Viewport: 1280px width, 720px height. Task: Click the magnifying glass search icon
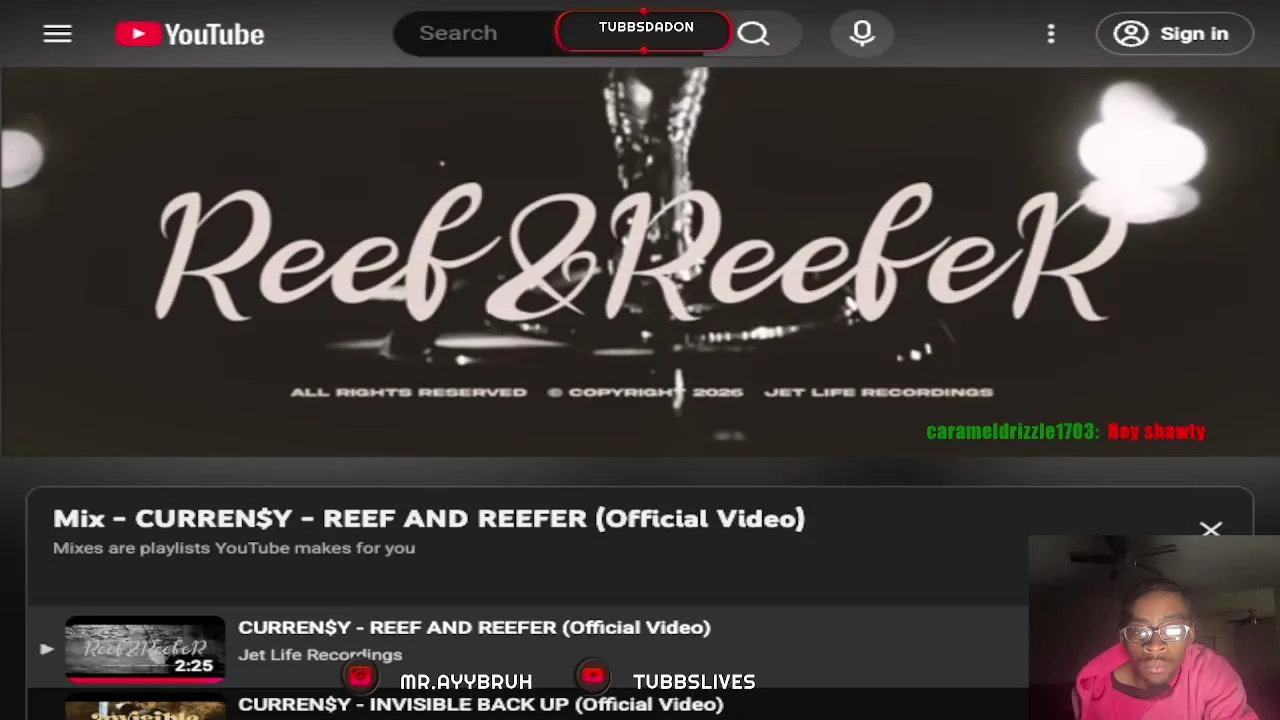coord(753,34)
